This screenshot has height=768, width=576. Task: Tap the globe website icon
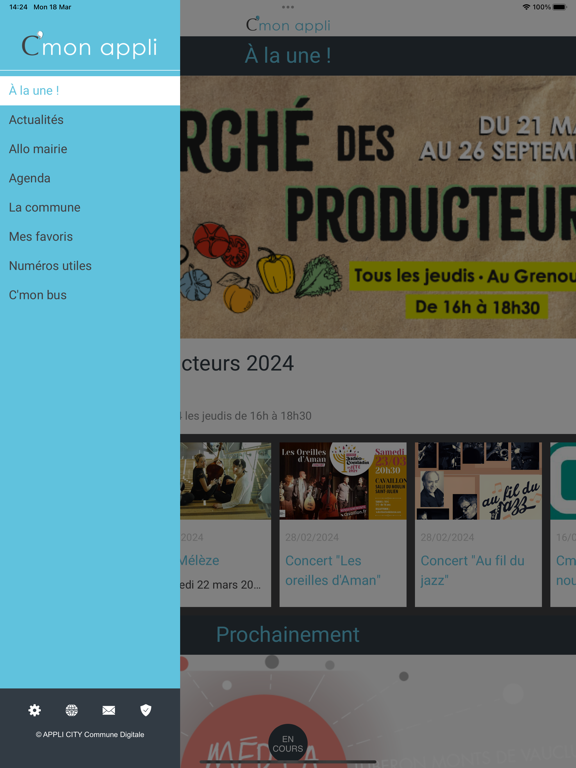(72, 710)
